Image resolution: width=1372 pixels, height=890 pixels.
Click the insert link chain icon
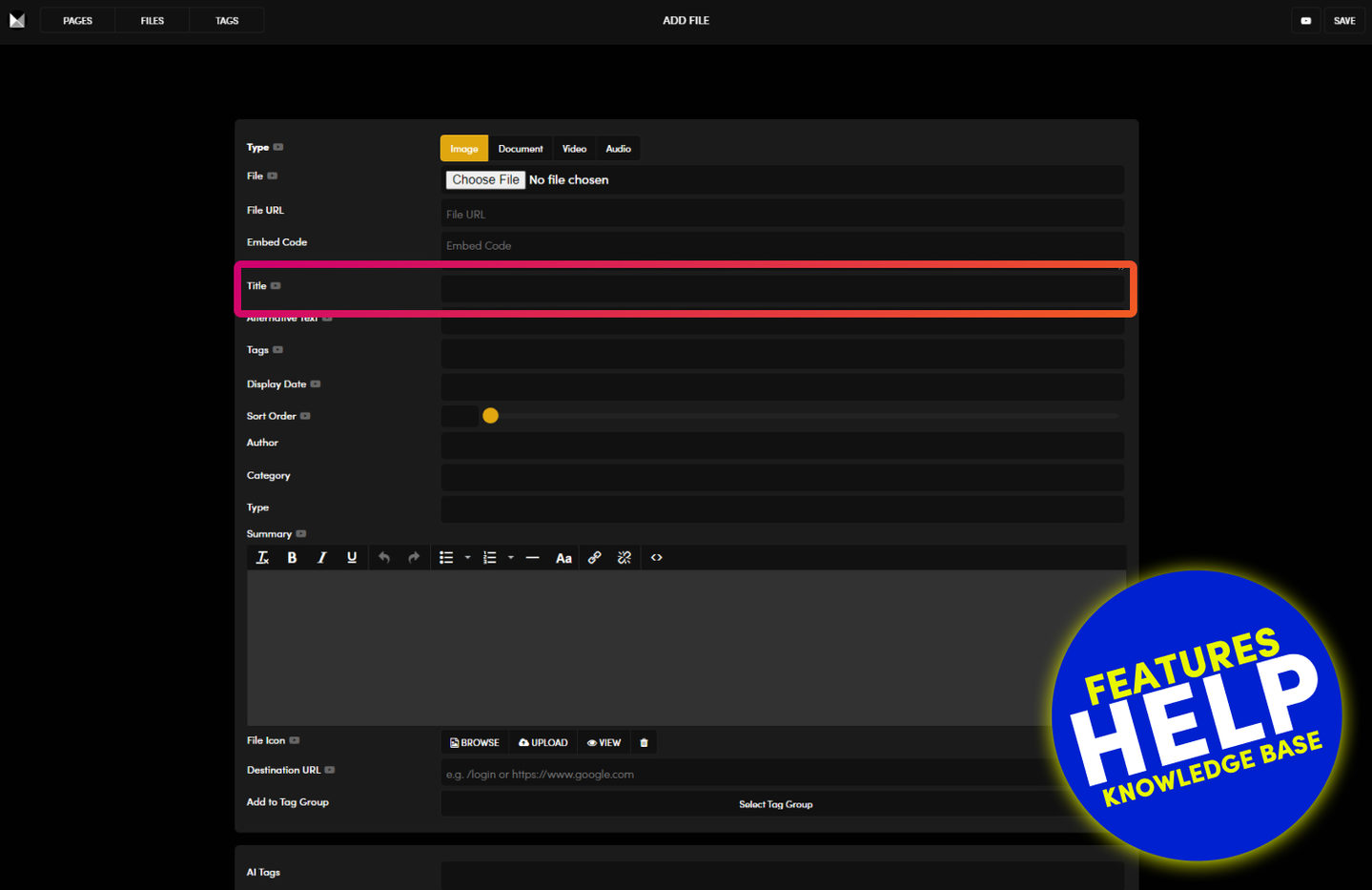594,558
